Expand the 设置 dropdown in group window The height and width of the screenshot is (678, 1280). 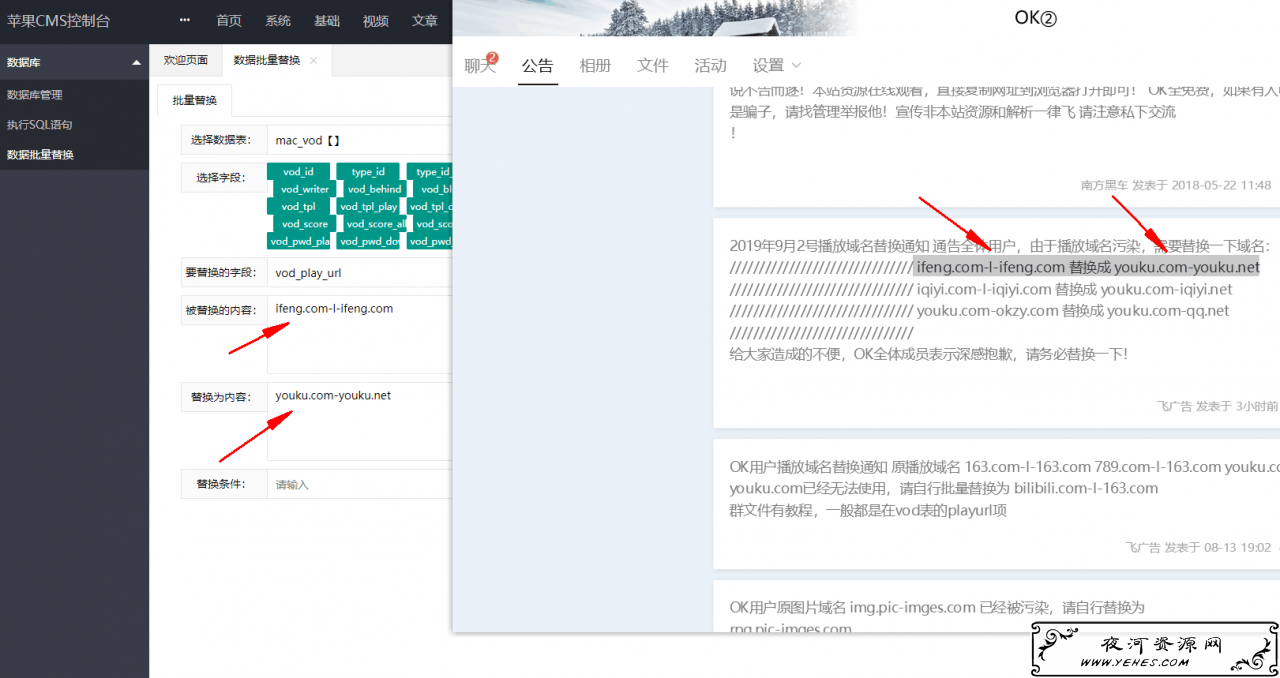pos(777,66)
